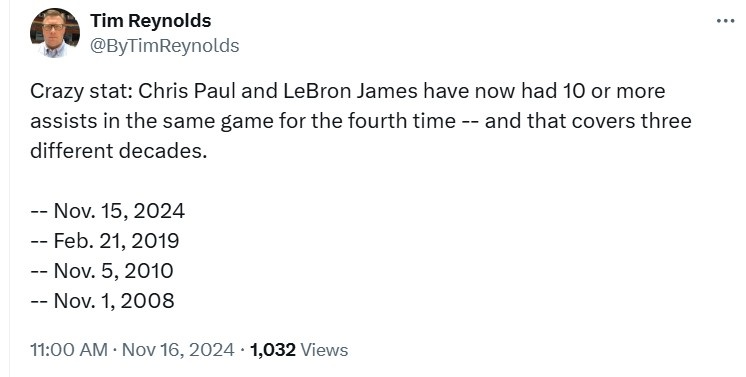Click the '-- Nov. 5, 2010' line
This screenshot has height=377, width=746.
(102, 271)
